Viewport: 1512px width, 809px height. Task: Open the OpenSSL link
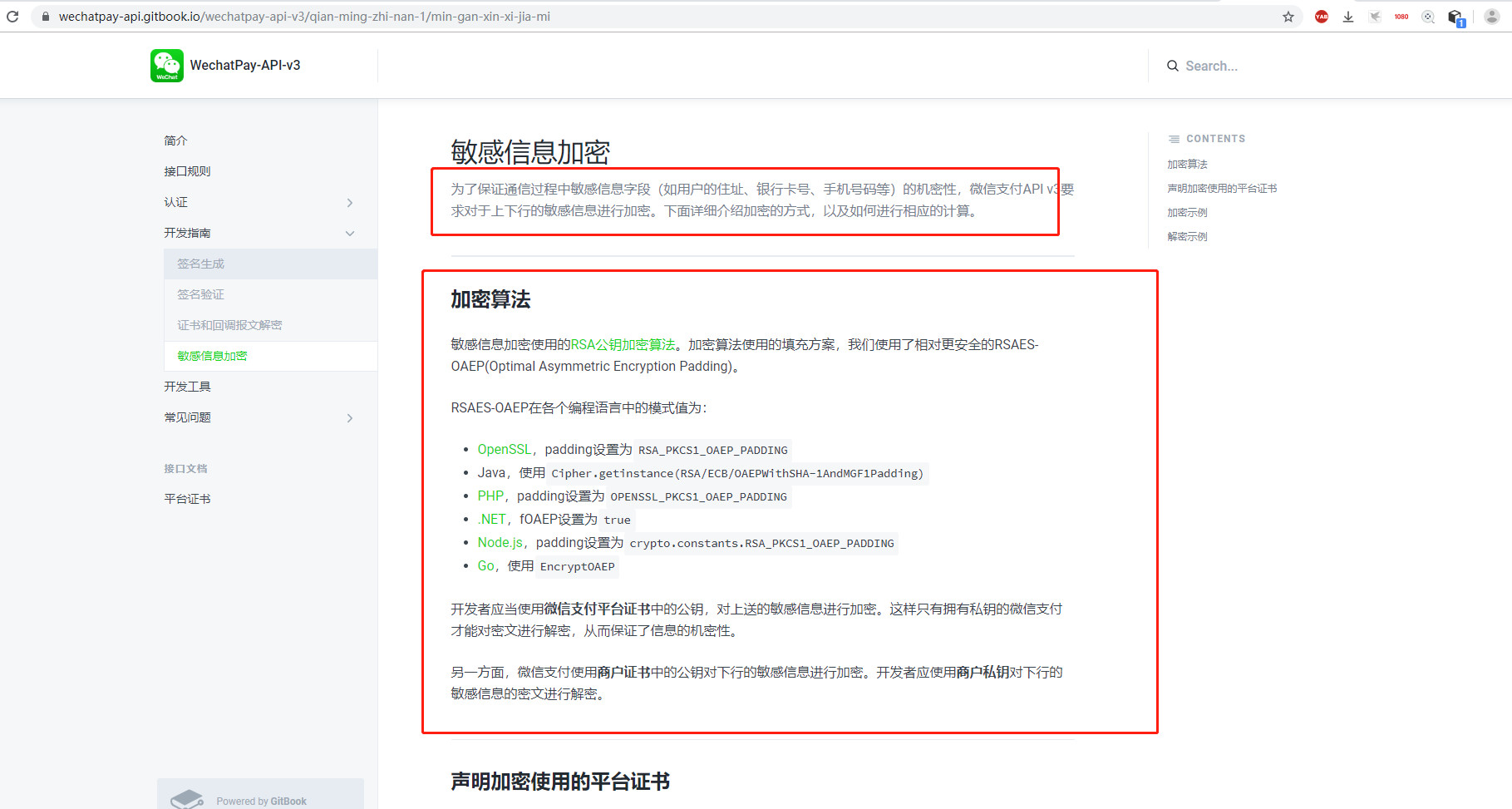(504, 449)
